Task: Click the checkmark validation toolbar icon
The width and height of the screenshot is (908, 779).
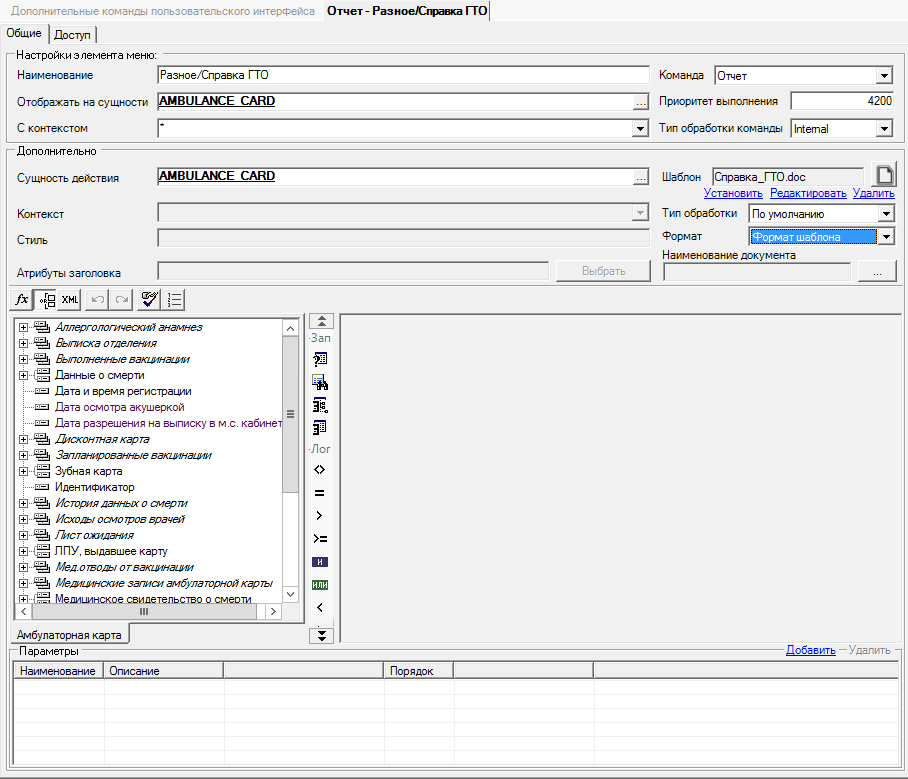Action: pyautogui.click(x=149, y=299)
